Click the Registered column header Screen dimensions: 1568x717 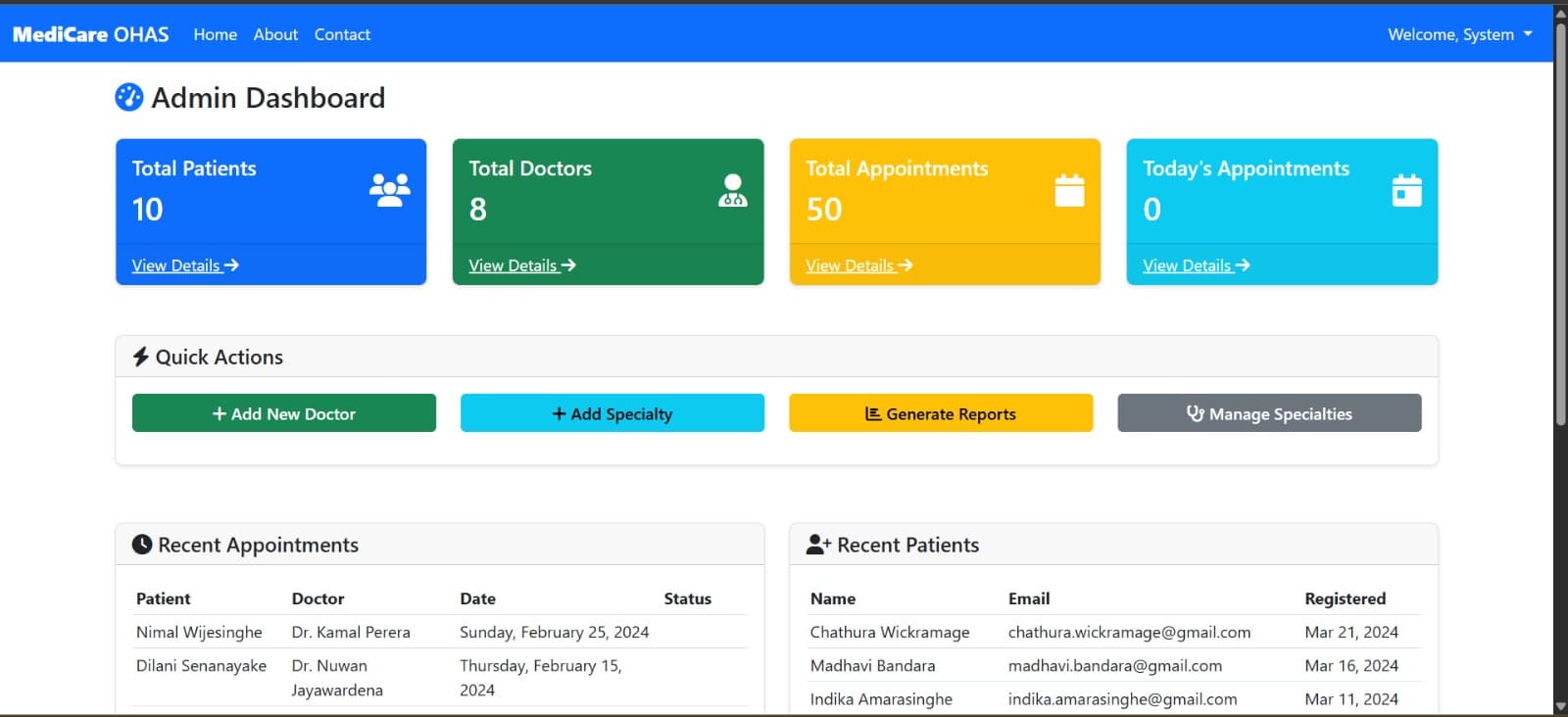[1346, 598]
